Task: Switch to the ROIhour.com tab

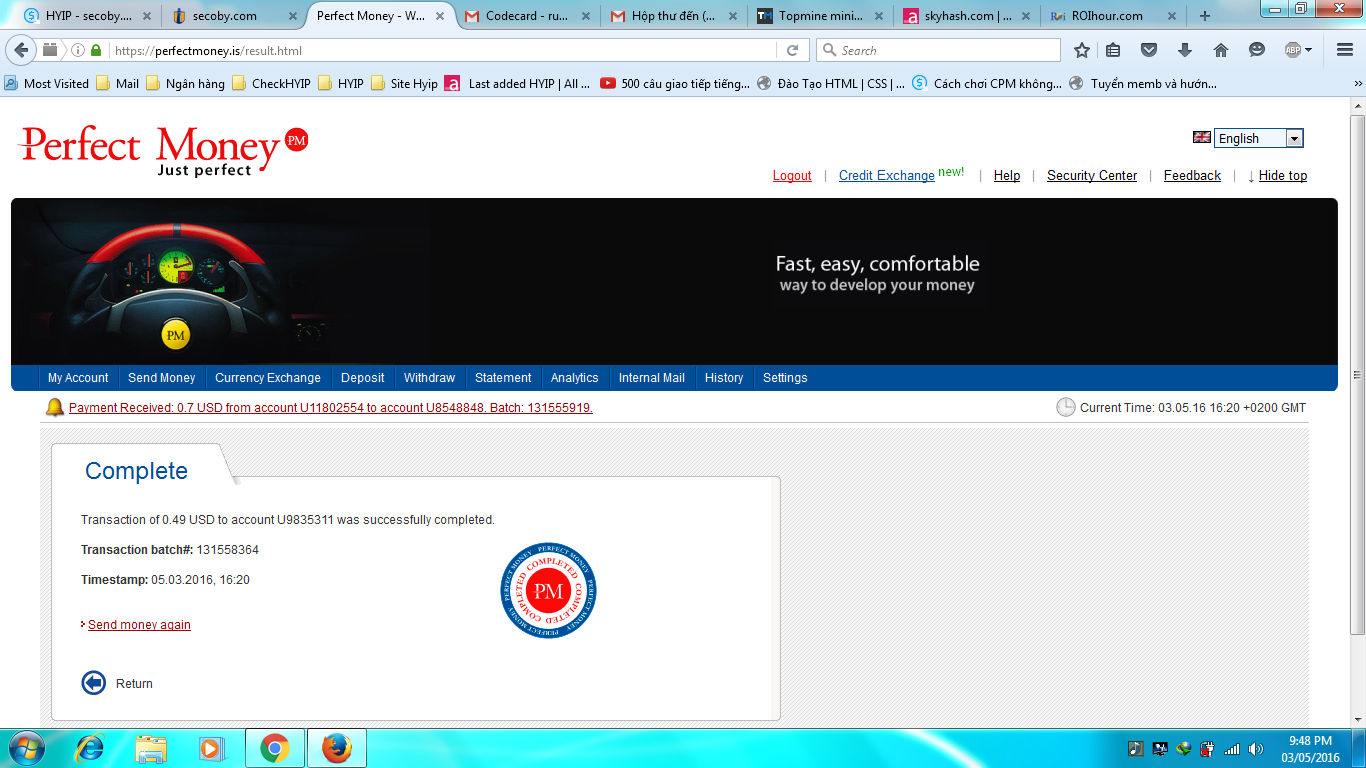Action: [1115, 16]
